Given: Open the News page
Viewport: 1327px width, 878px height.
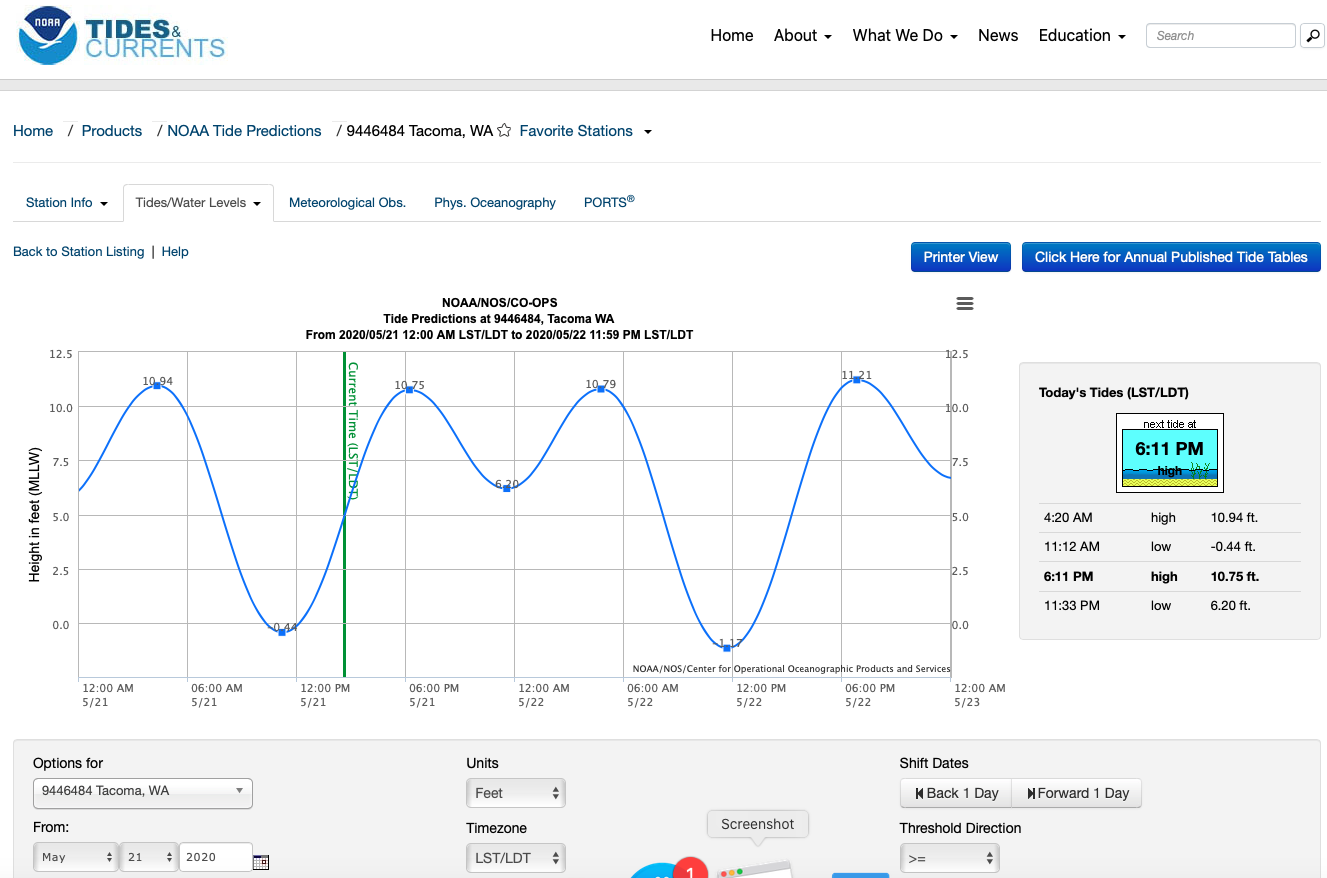Looking at the screenshot, I should click(998, 35).
